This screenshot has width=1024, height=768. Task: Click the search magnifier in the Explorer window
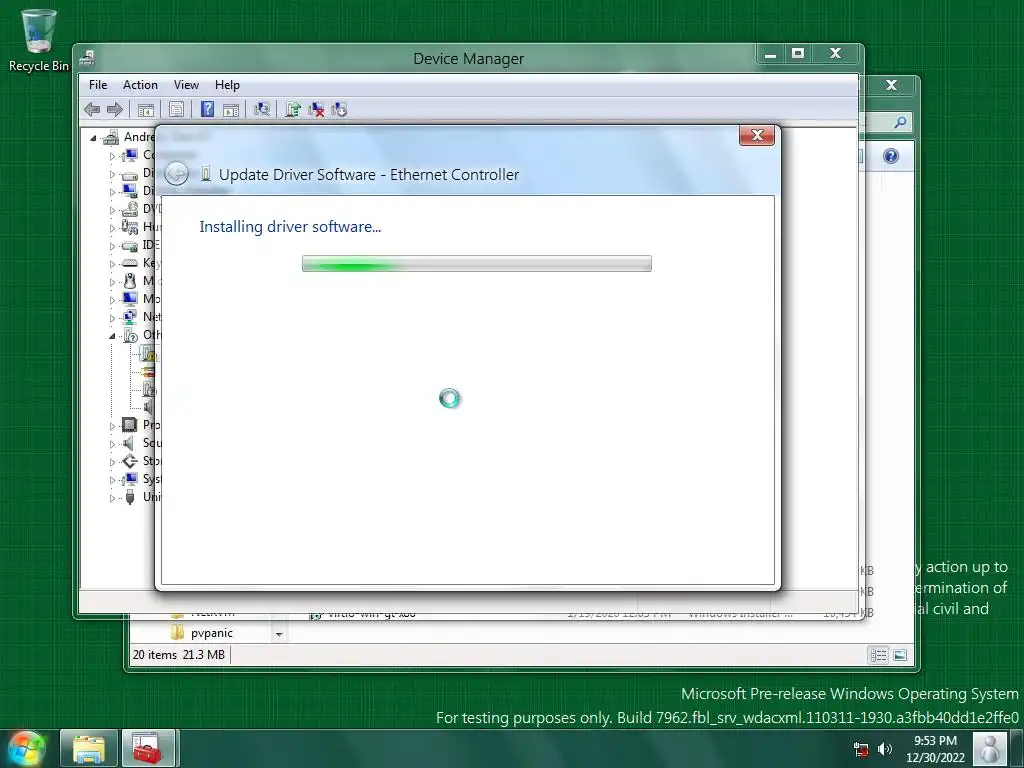pyautogui.click(x=900, y=122)
